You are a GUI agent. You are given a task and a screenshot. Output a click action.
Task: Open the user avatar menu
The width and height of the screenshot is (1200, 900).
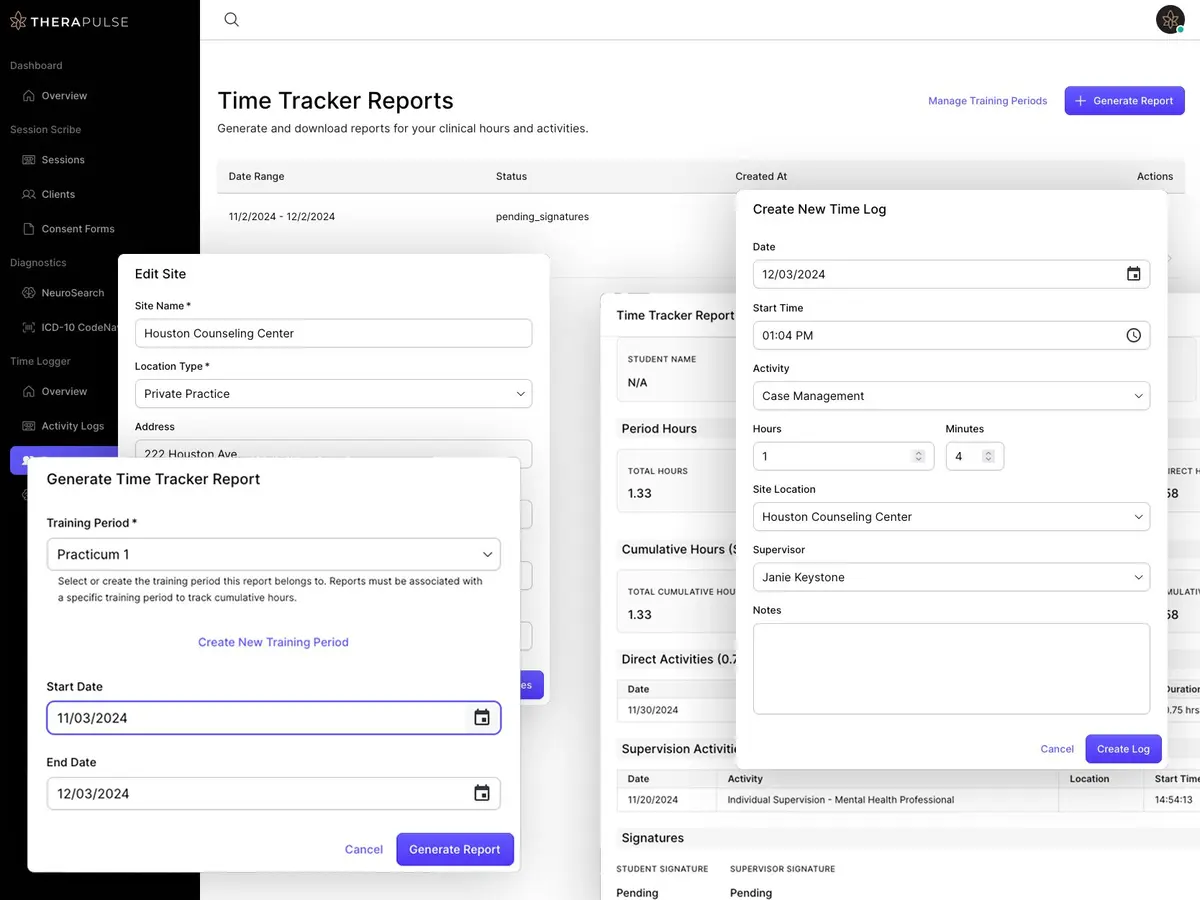point(1170,19)
